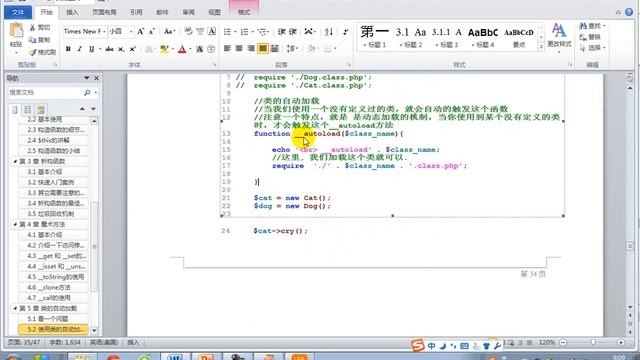This screenshot has width=640, height=360.
Task: Switch to the References (引用) tab
Action: tap(136, 12)
